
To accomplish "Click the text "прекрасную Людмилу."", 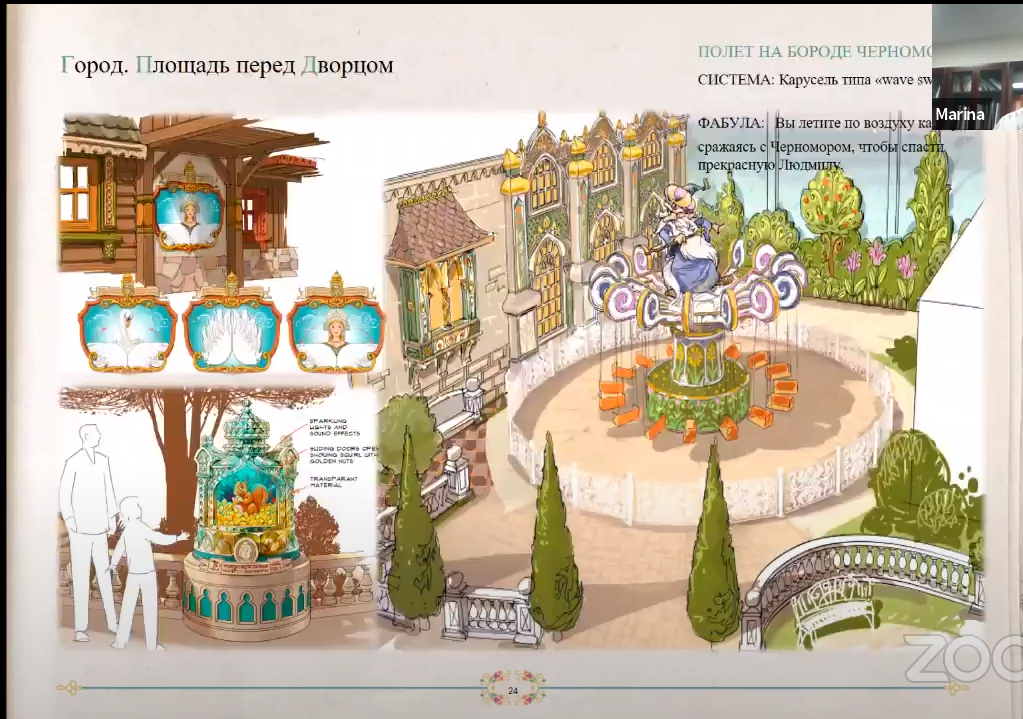I will point(770,166).
